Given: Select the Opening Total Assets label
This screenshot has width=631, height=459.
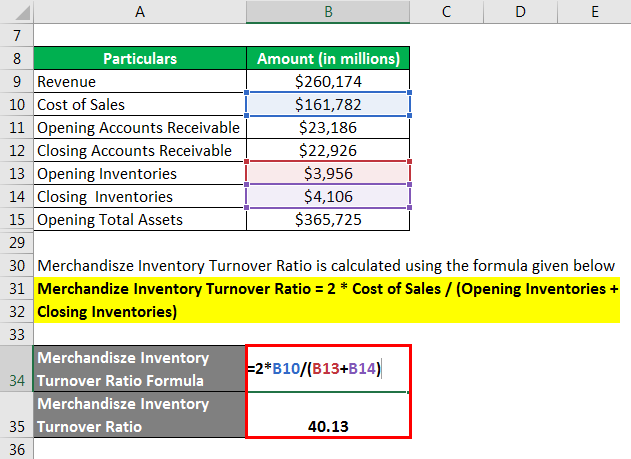Looking at the screenshot, I should click(140, 219).
